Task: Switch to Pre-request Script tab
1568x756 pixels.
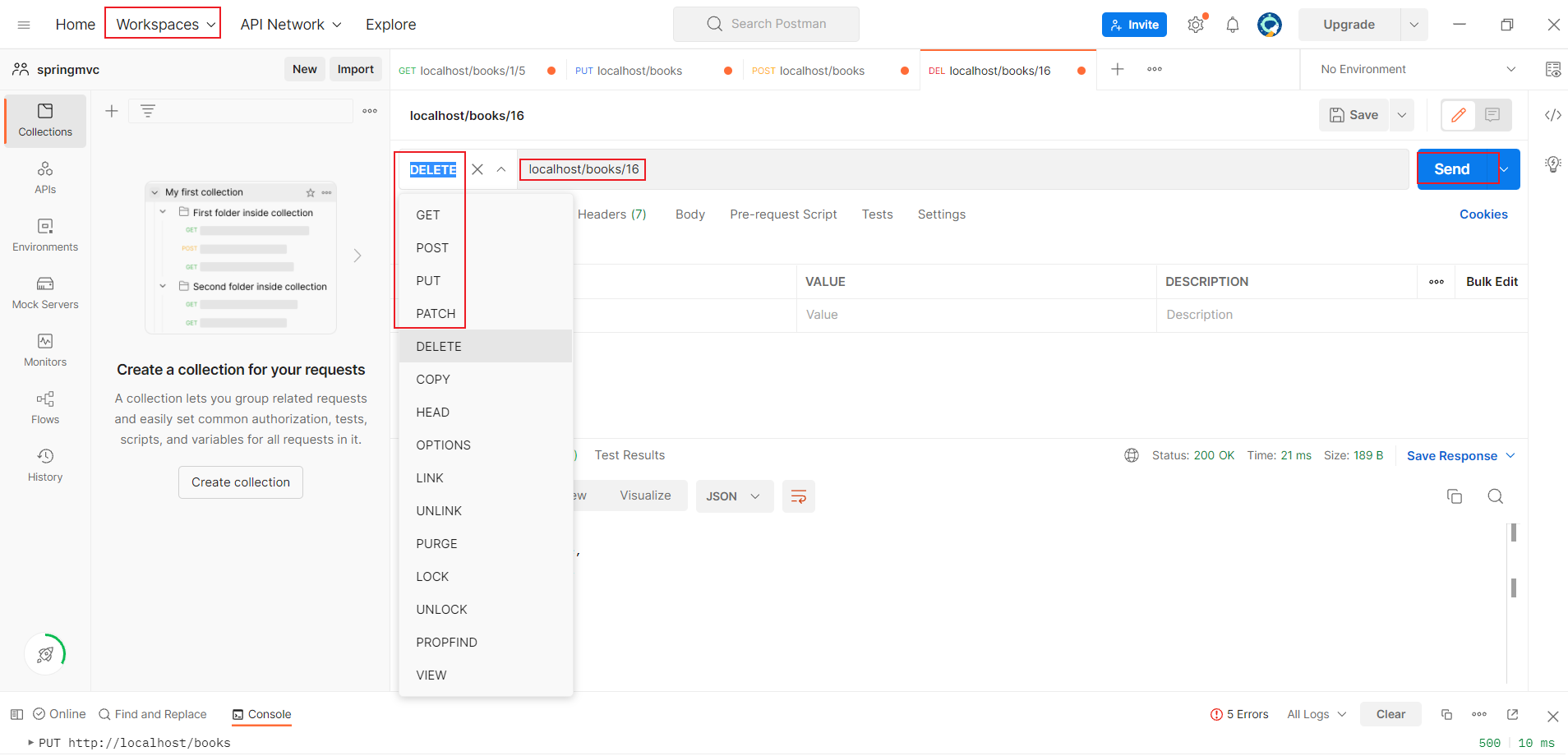Action: pos(783,214)
